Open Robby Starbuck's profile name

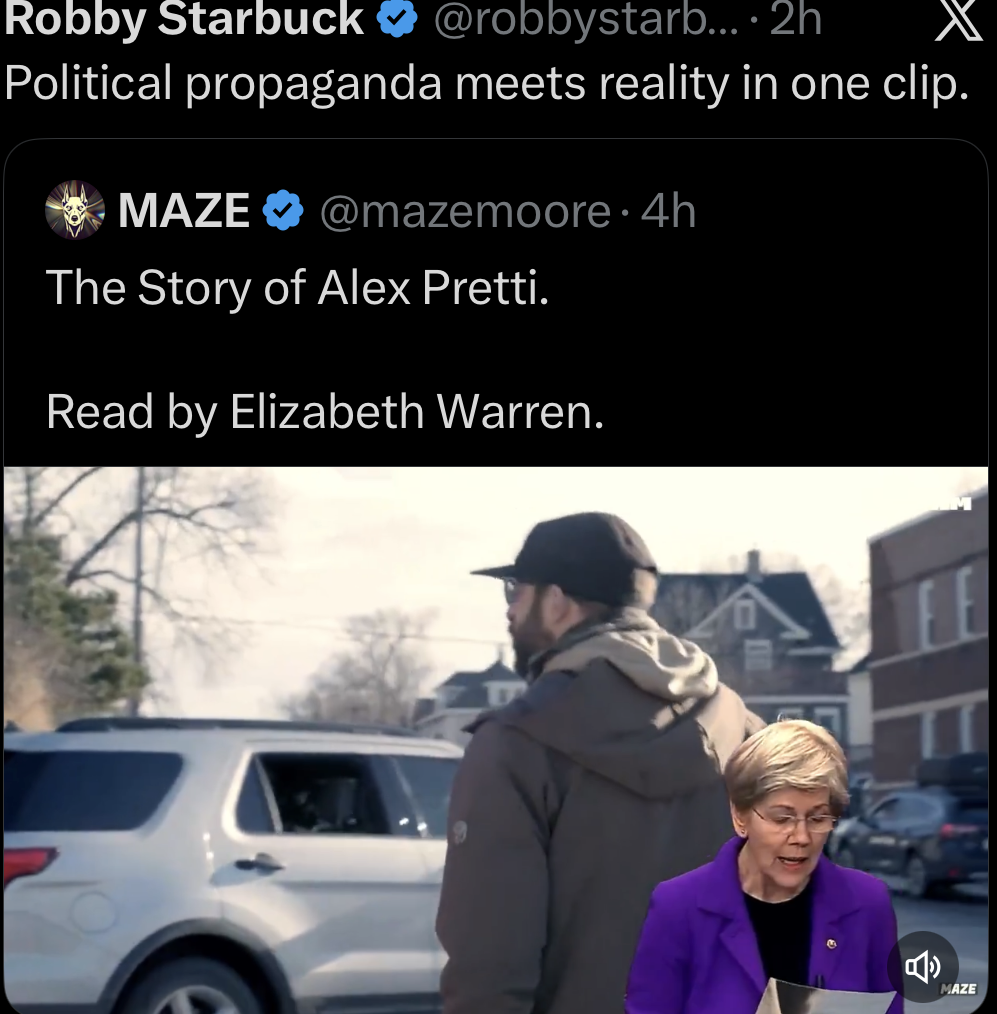(x=184, y=19)
